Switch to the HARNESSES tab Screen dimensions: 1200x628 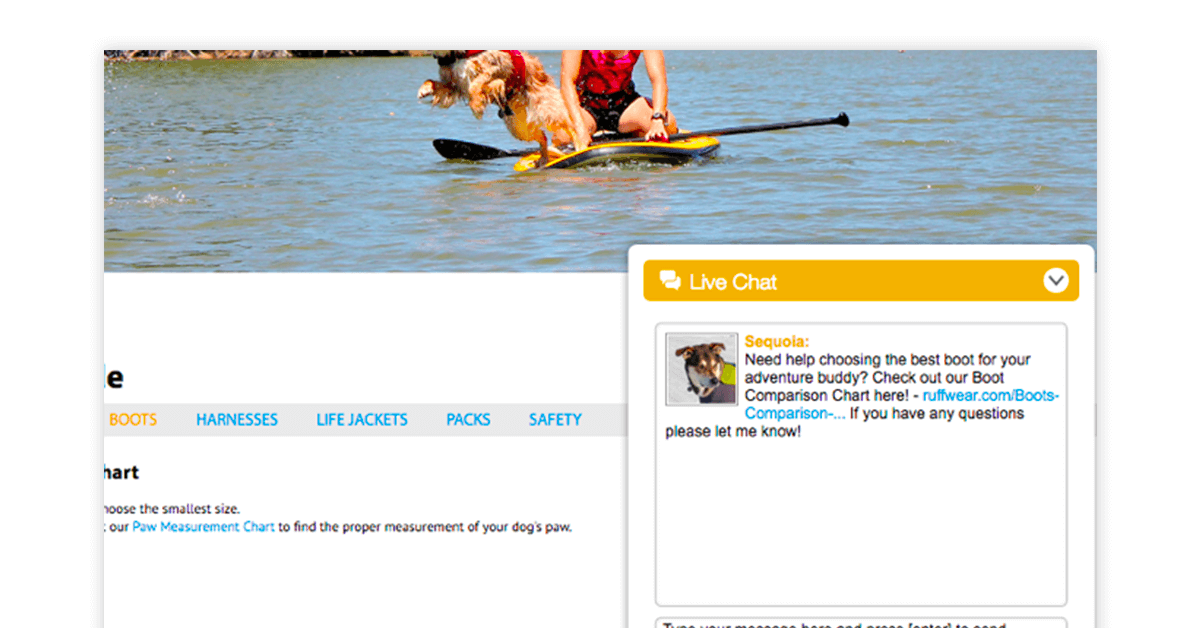pyautogui.click(x=237, y=420)
